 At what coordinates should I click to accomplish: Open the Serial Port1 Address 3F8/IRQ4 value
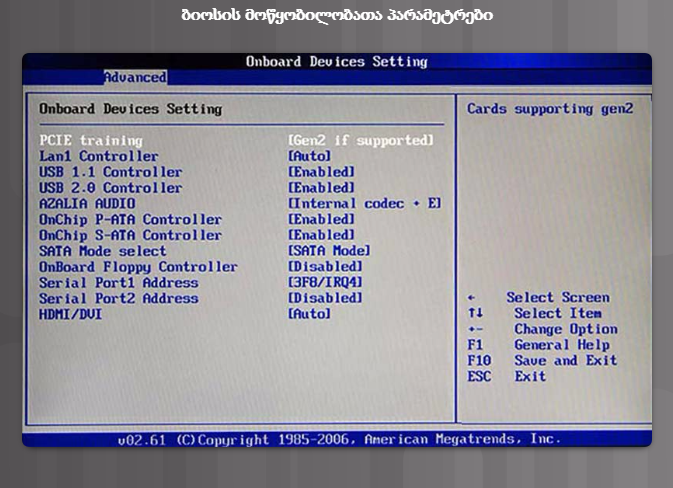[325, 283]
